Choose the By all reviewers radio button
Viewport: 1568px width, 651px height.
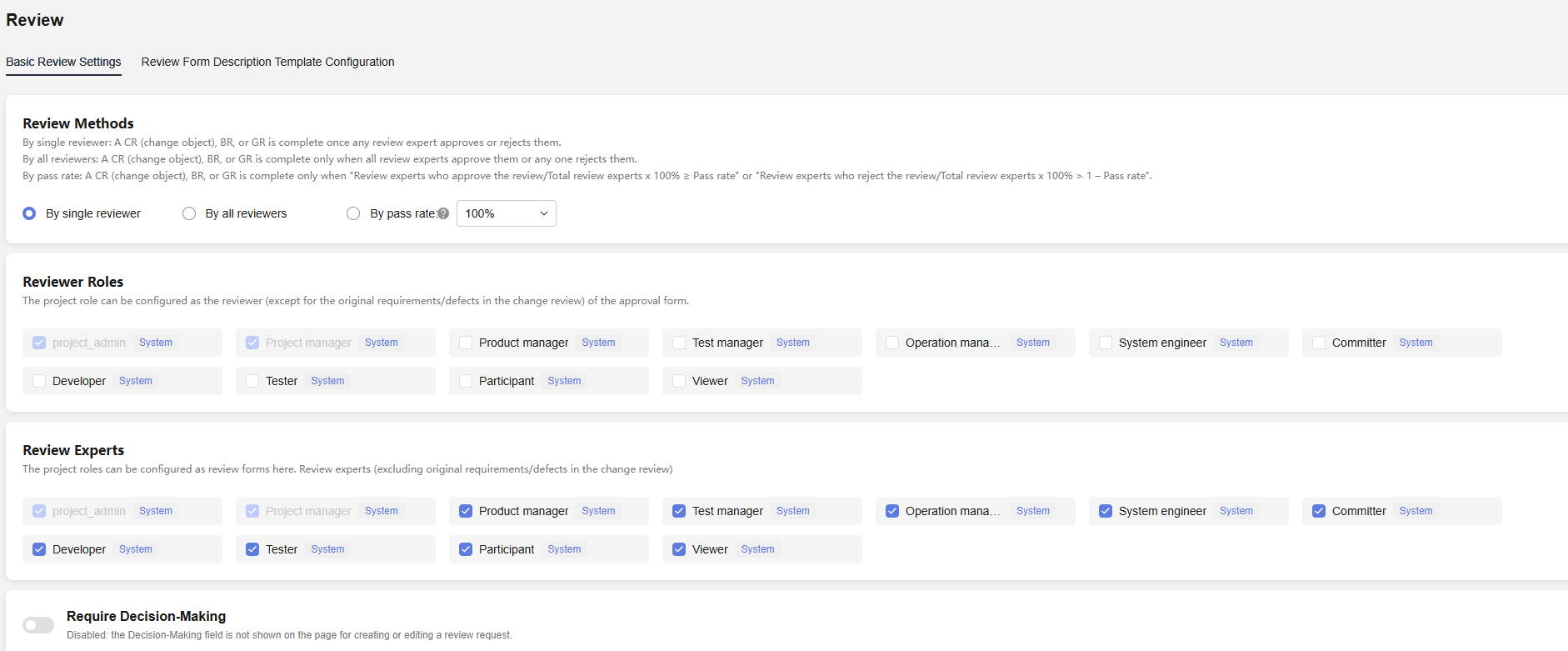[189, 213]
